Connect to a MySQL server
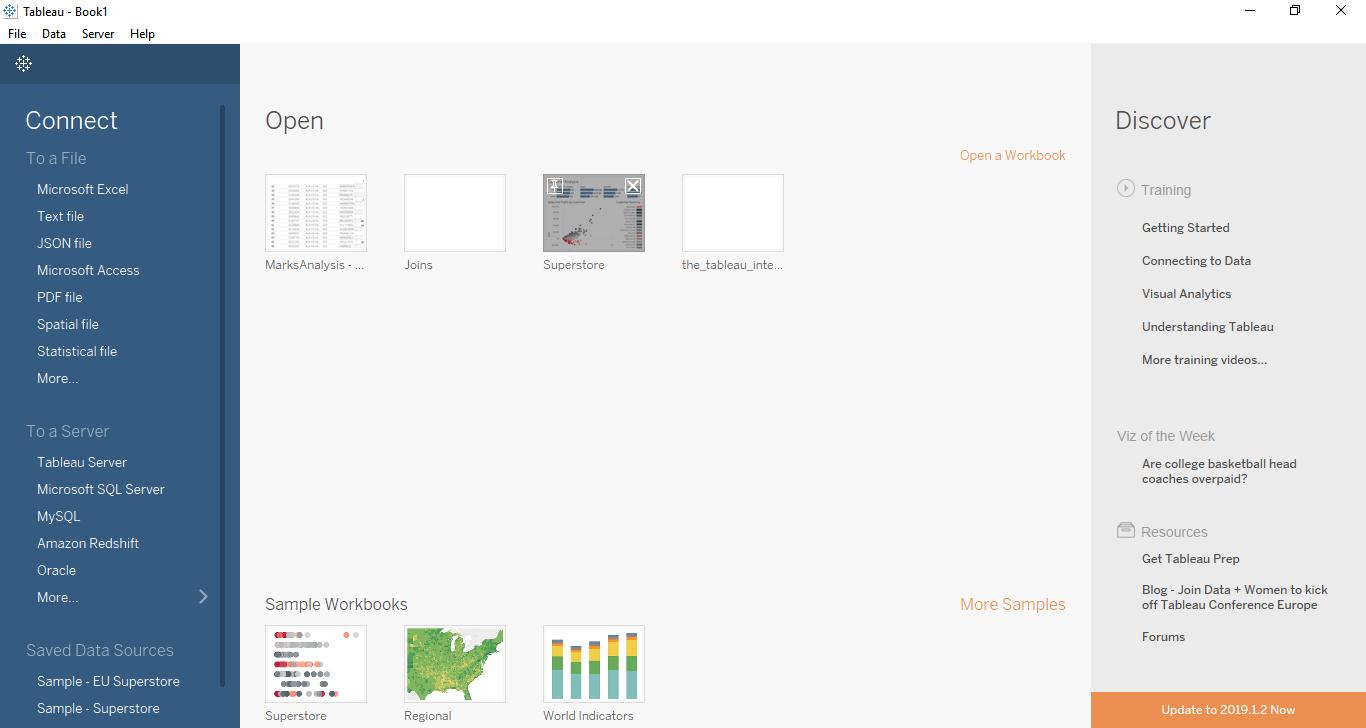The width and height of the screenshot is (1366, 728). tap(58, 516)
